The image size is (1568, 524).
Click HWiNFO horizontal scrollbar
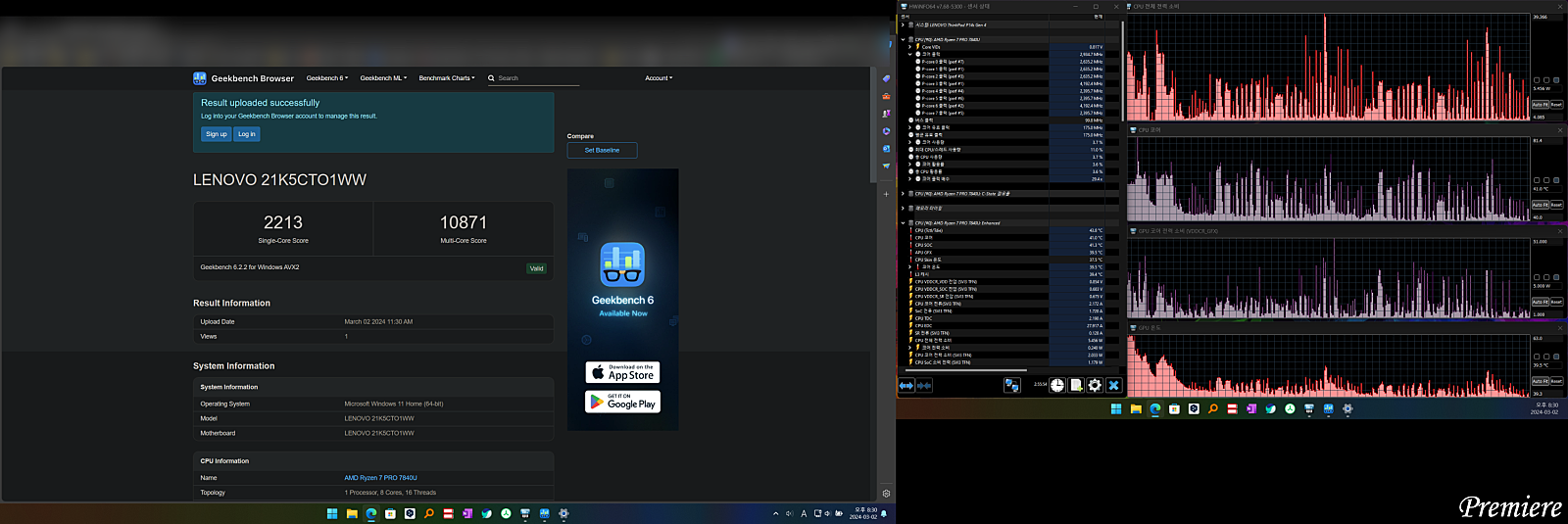965,370
